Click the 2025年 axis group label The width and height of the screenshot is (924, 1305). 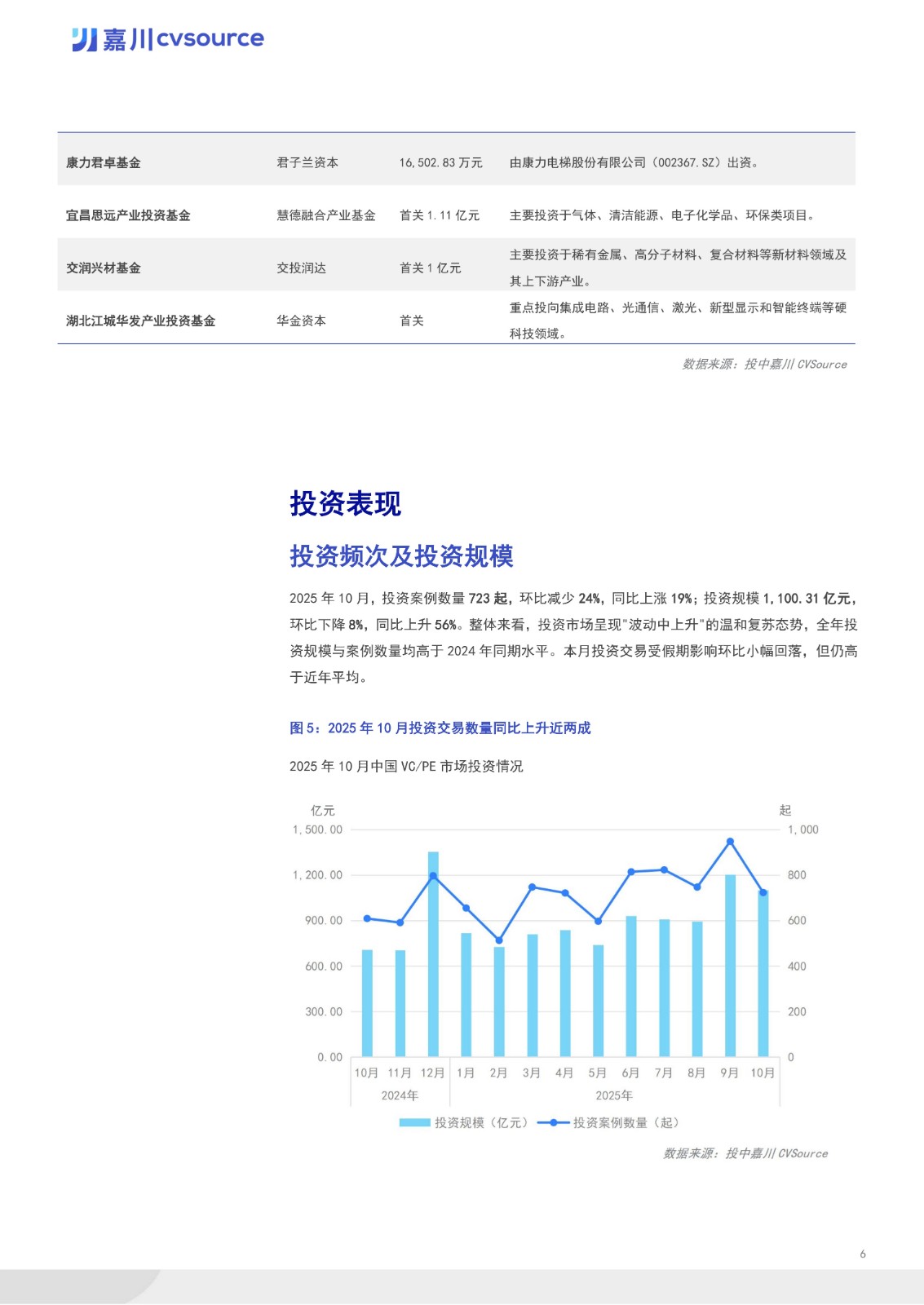[613, 1095]
